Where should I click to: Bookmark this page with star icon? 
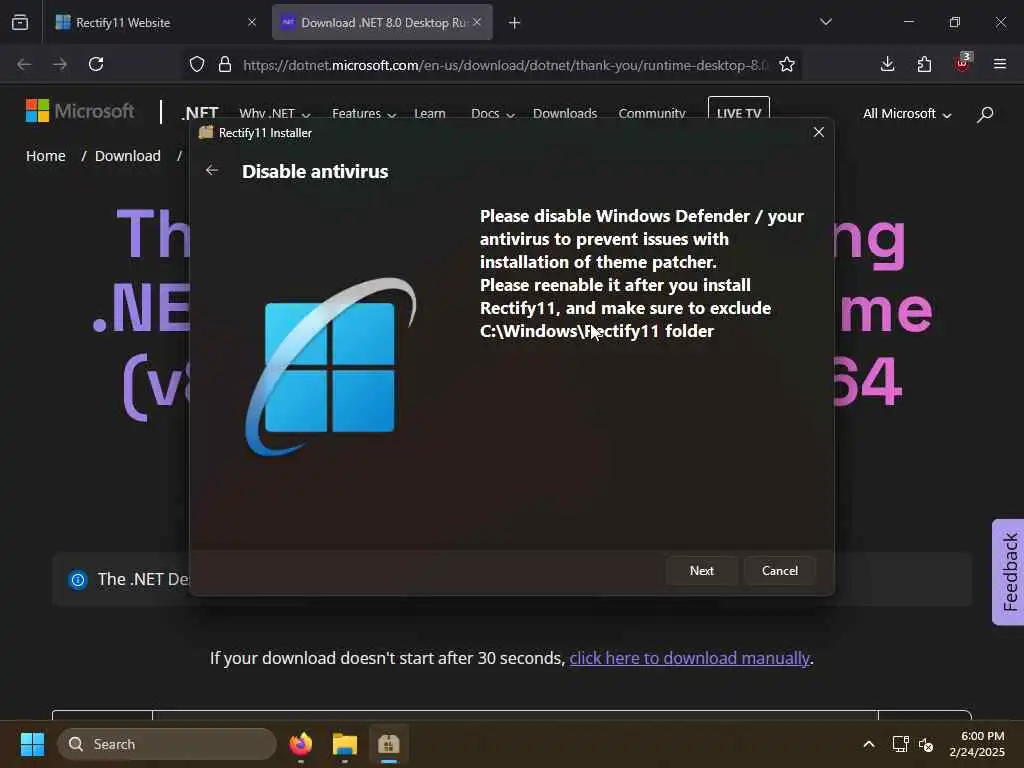click(x=787, y=64)
